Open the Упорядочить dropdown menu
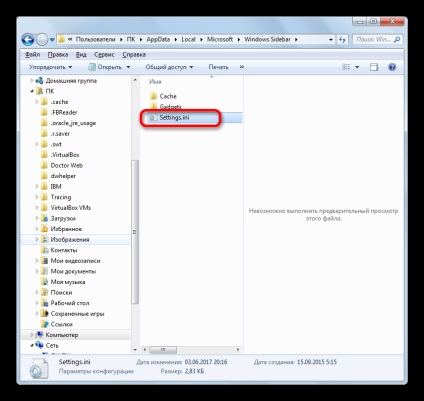This screenshot has height=401, width=424. (x=50, y=67)
